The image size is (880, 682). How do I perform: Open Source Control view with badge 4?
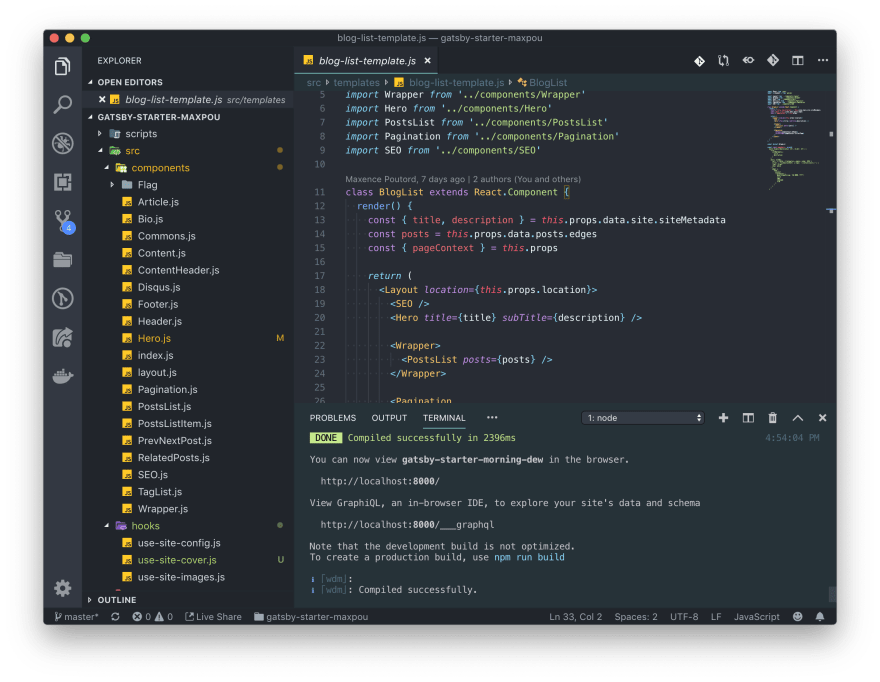click(65, 221)
